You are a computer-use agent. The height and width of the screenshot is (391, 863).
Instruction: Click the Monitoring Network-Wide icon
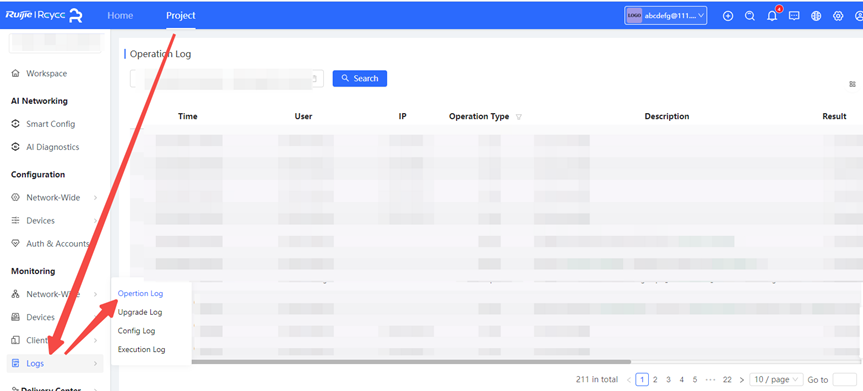(x=15, y=294)
